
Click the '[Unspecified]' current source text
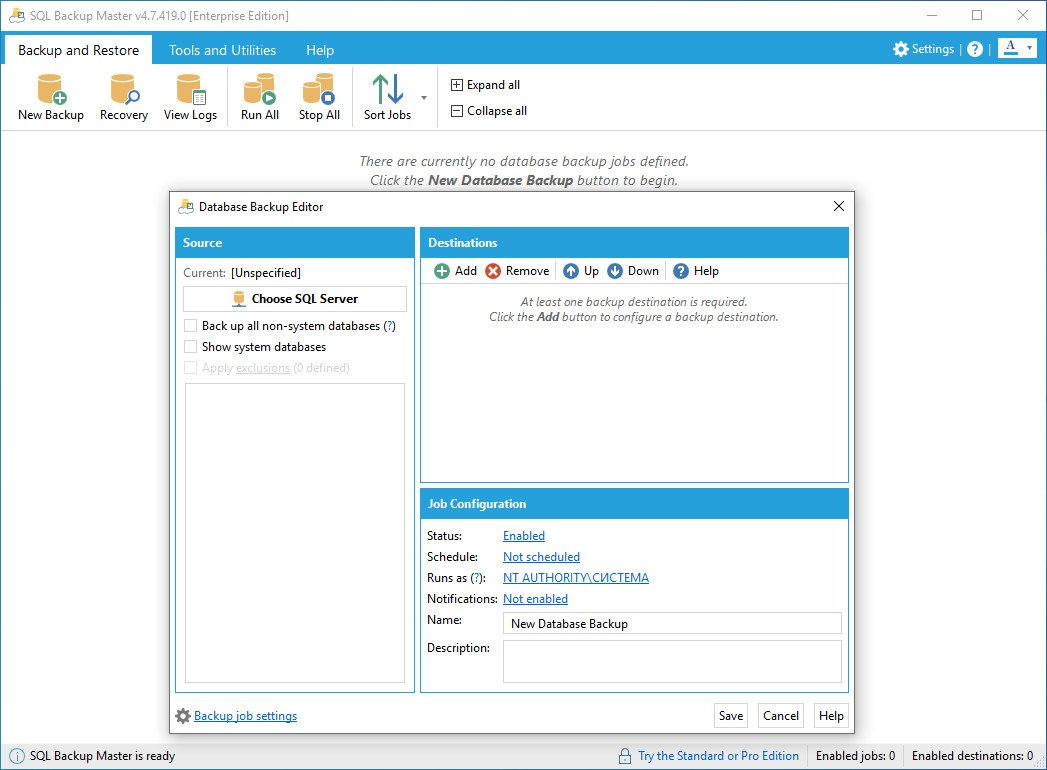(x=266, y=272)
